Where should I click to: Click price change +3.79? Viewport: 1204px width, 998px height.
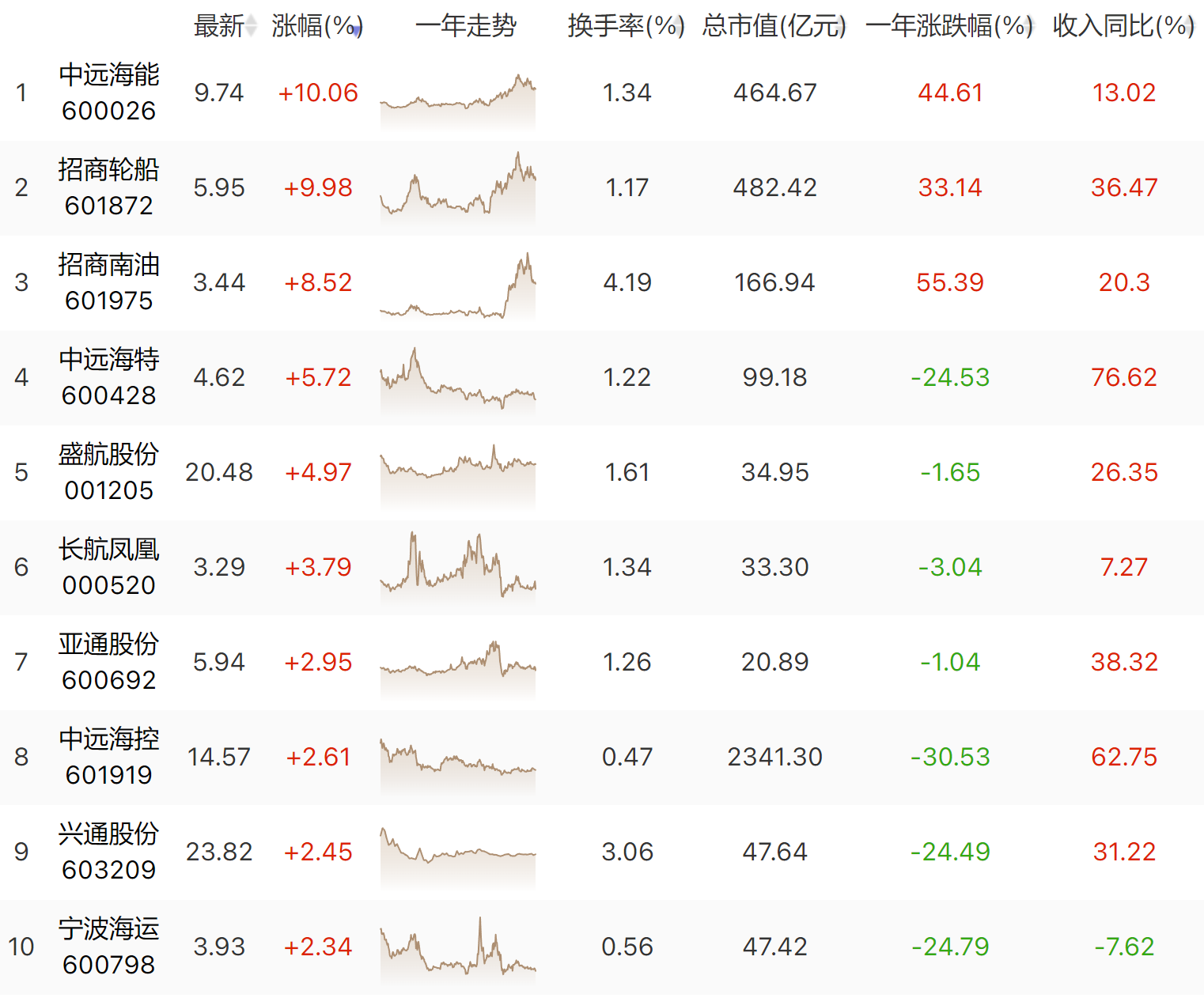318,567
